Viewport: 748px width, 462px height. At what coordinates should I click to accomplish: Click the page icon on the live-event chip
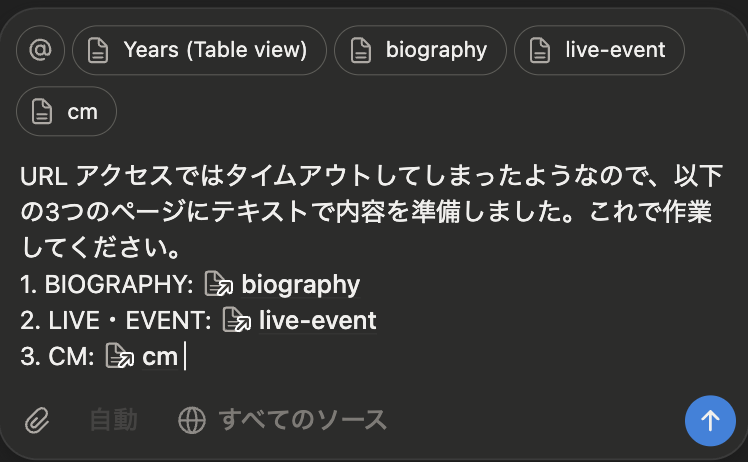click(540, 50)
